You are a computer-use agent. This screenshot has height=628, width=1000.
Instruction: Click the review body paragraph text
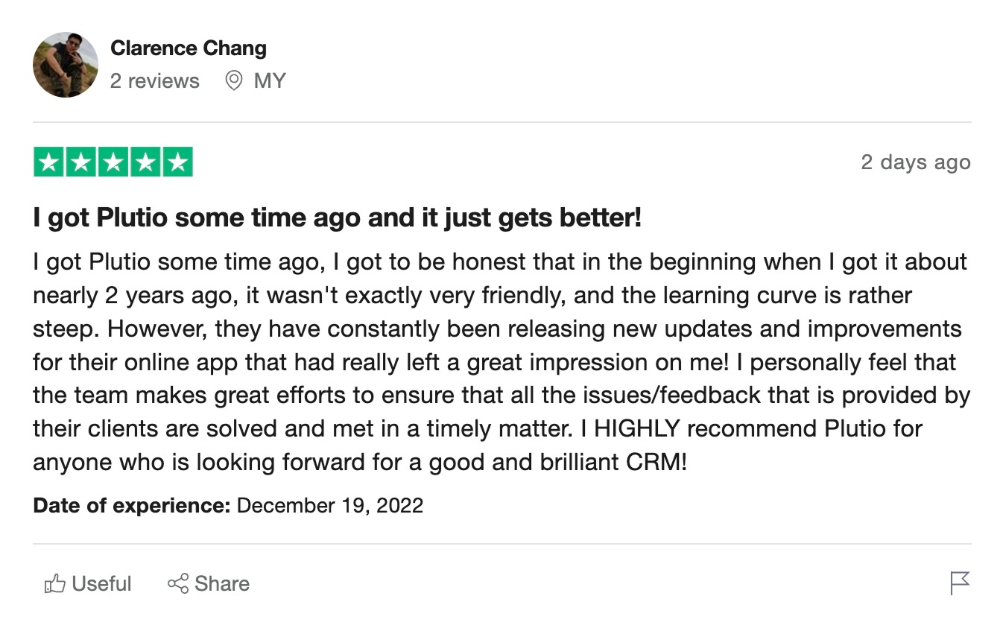501,362
